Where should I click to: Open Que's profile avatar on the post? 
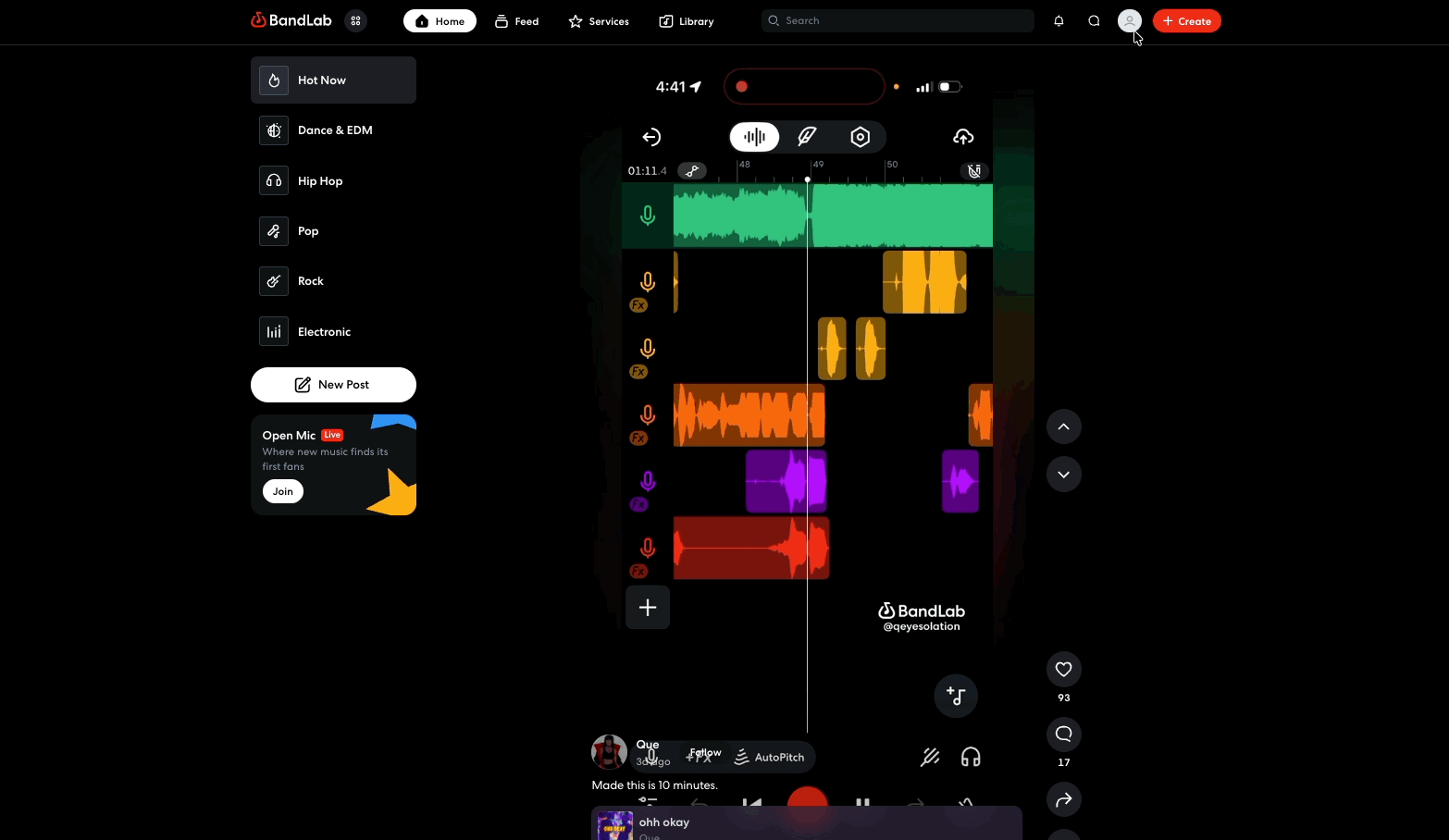pos(609,752)
